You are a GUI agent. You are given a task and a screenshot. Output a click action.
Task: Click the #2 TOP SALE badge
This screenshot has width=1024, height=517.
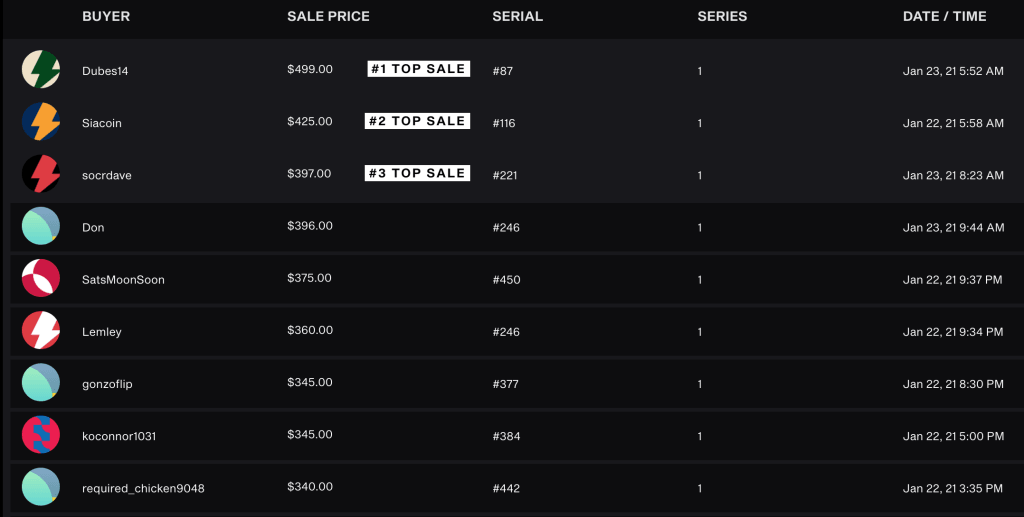[417, 121]
